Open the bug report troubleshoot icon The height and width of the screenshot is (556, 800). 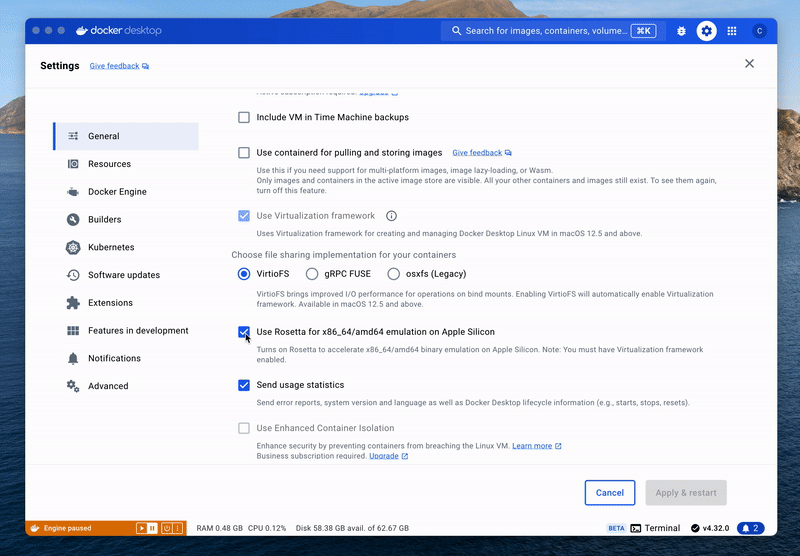click(x=681, y=31)
